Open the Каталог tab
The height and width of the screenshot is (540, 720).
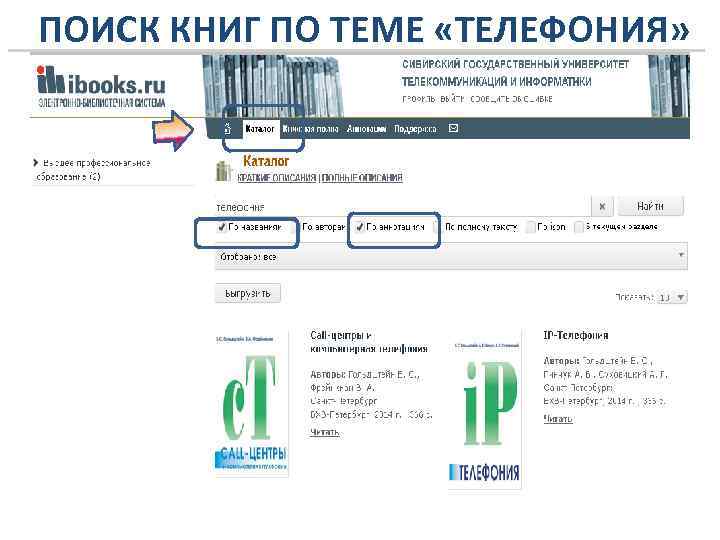(x=259, y=129)
